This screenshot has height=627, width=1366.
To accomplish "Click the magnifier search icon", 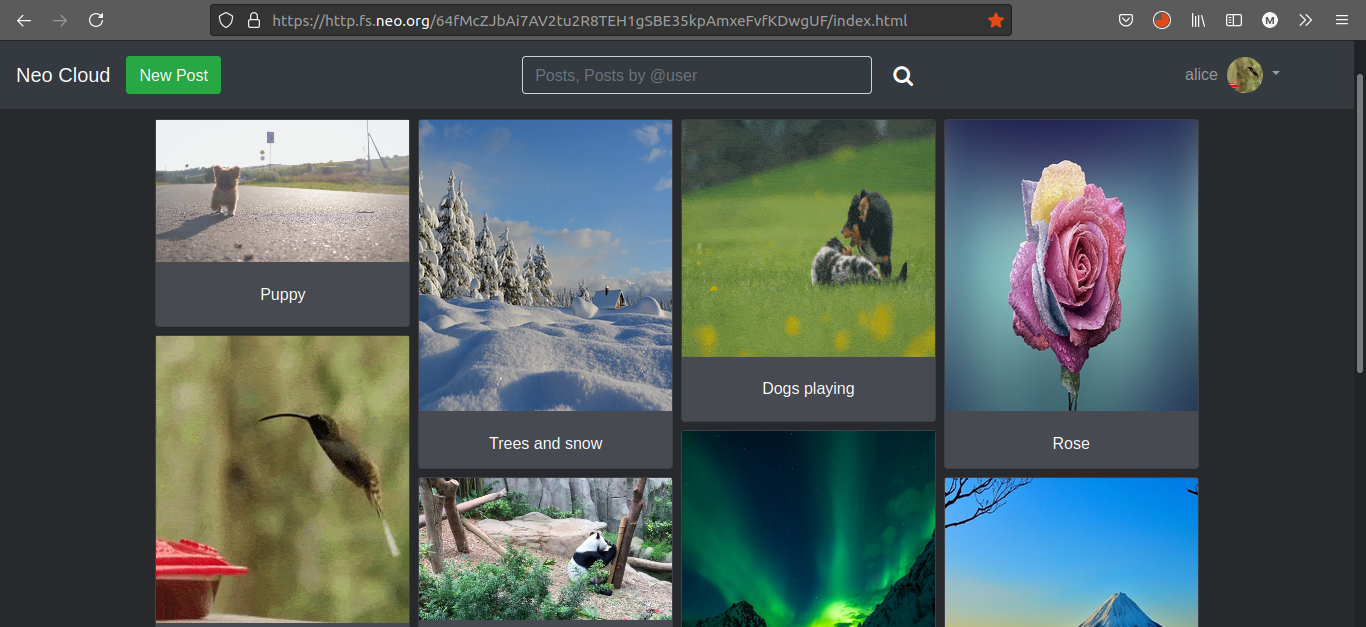I will [x=903, y=76].
